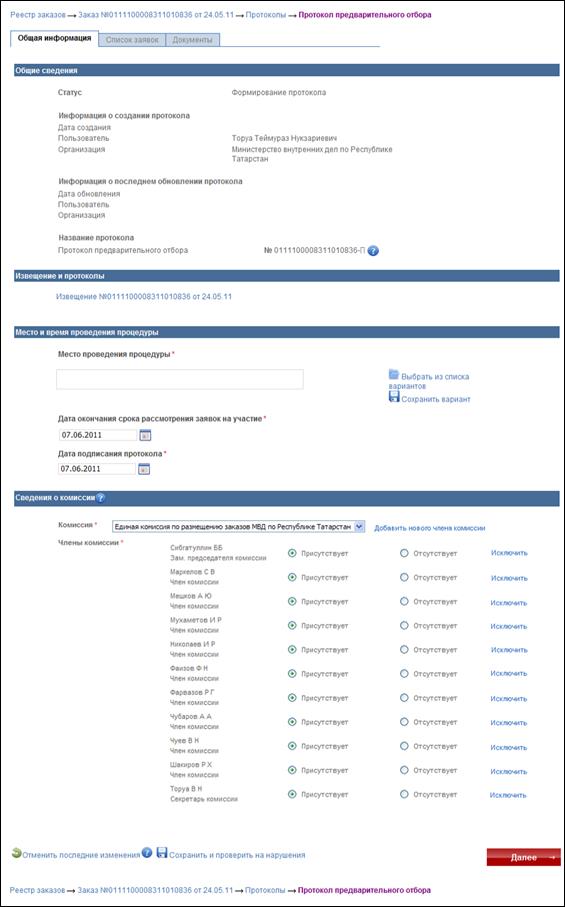Mark Маркелов С В as Отсутствует
Viewport: 565px width, 907px height.
pyautogui.click(x=404, y=577)
